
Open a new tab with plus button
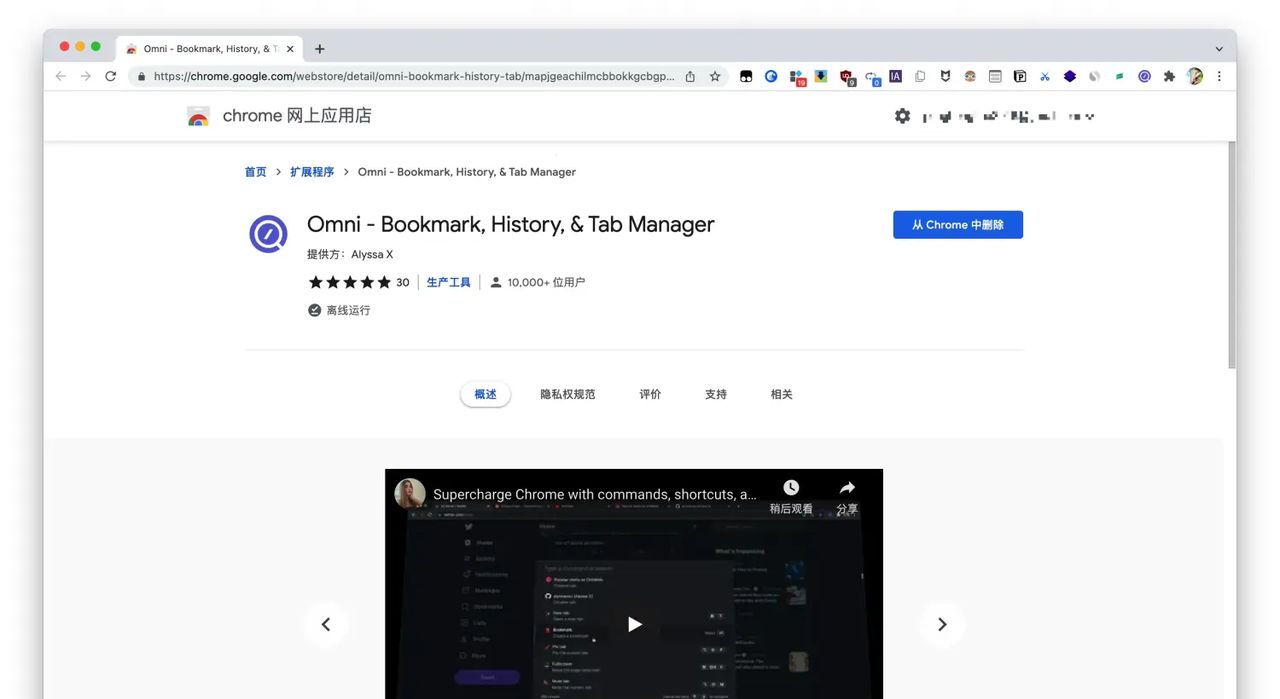pos(320,49)
